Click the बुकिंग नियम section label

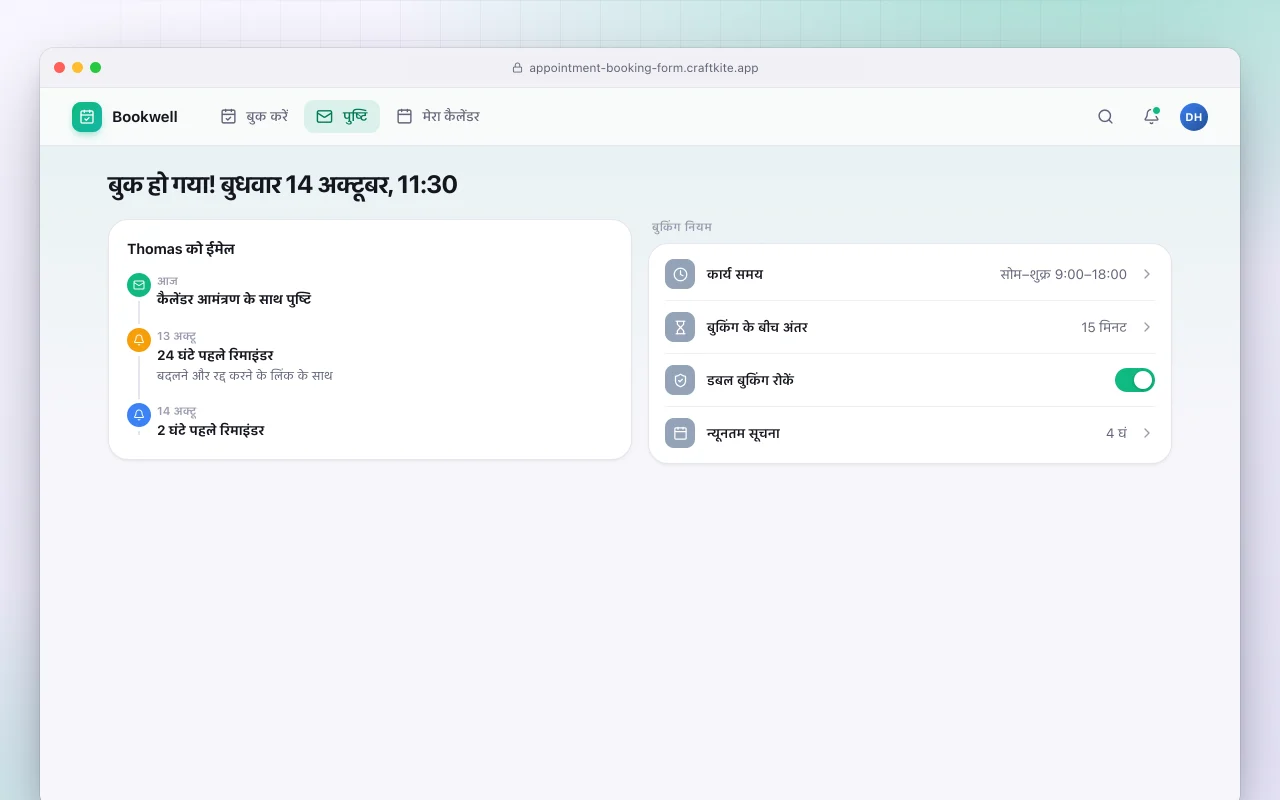point(682,227)
